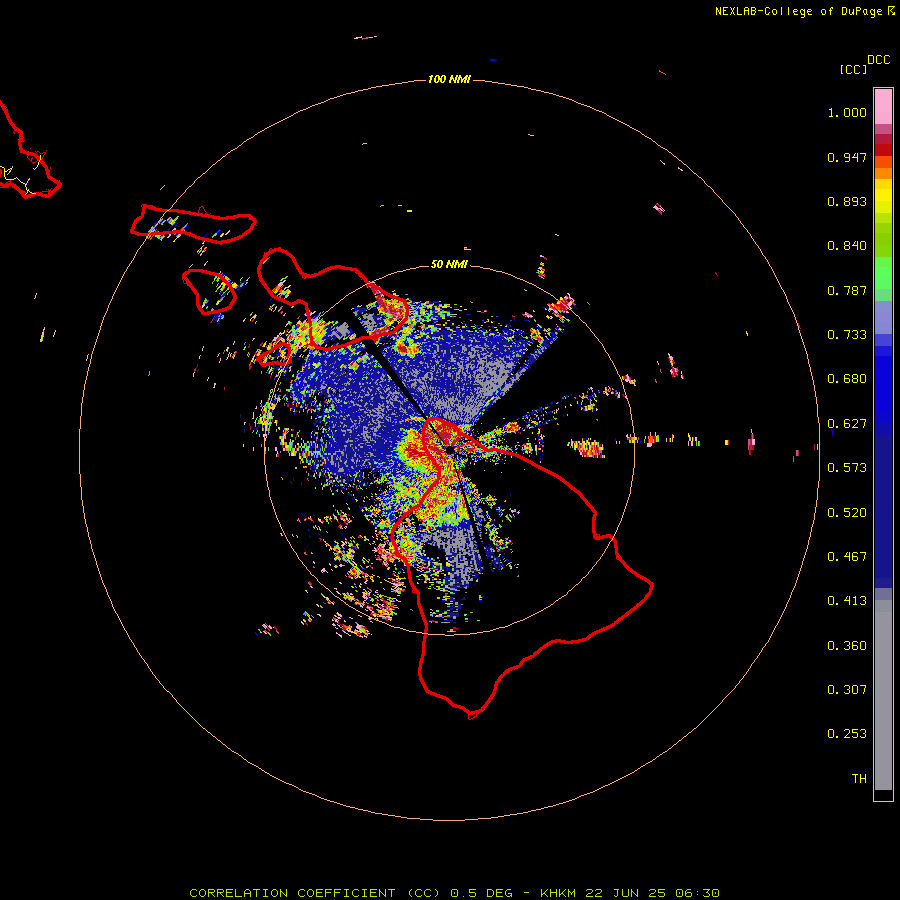Click the 06:30 time in caption
This screenshot has width=900, height=900.
(697, 893)
